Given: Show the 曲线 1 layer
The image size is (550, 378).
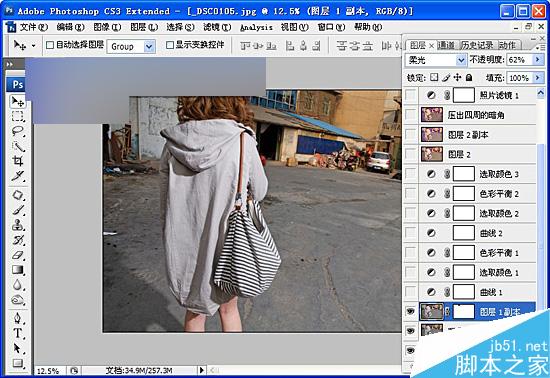Looking at the screenshot, I should [410, 292].
